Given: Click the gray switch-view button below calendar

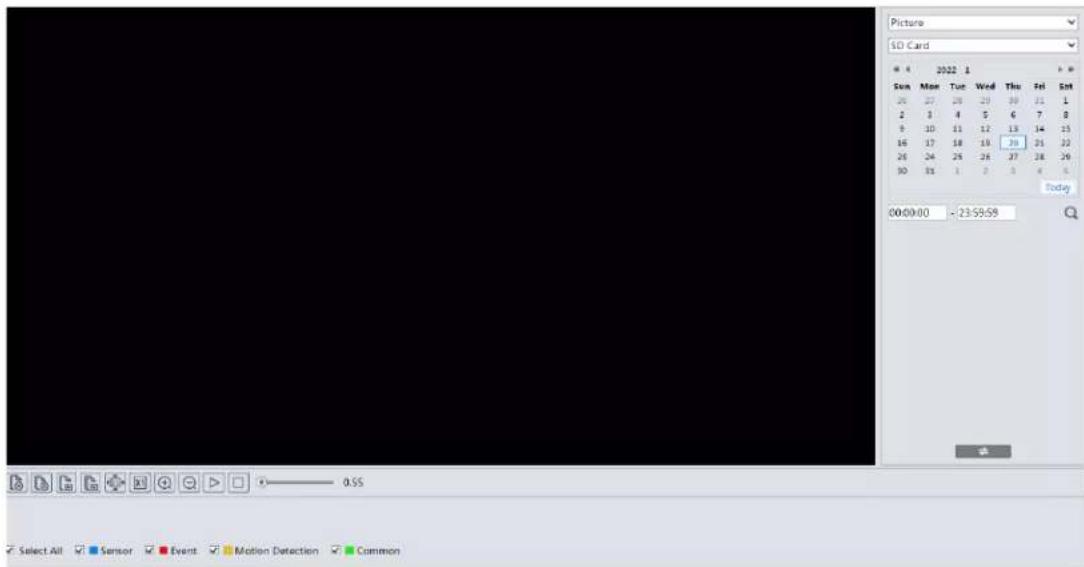Looking at the screenshot, I should point(983,452).
